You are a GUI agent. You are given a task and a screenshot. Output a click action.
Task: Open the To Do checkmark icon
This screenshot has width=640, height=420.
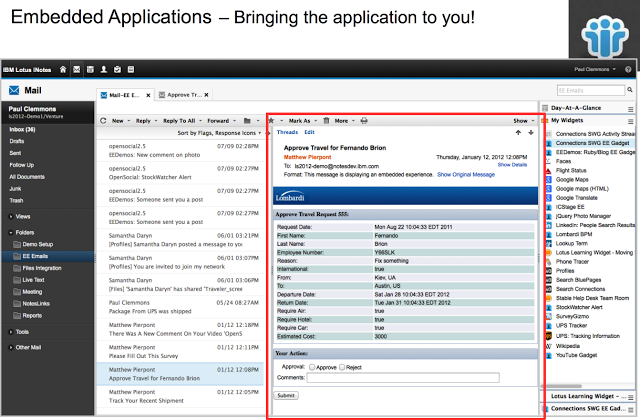pyautogui.click(x=117, y=70)
